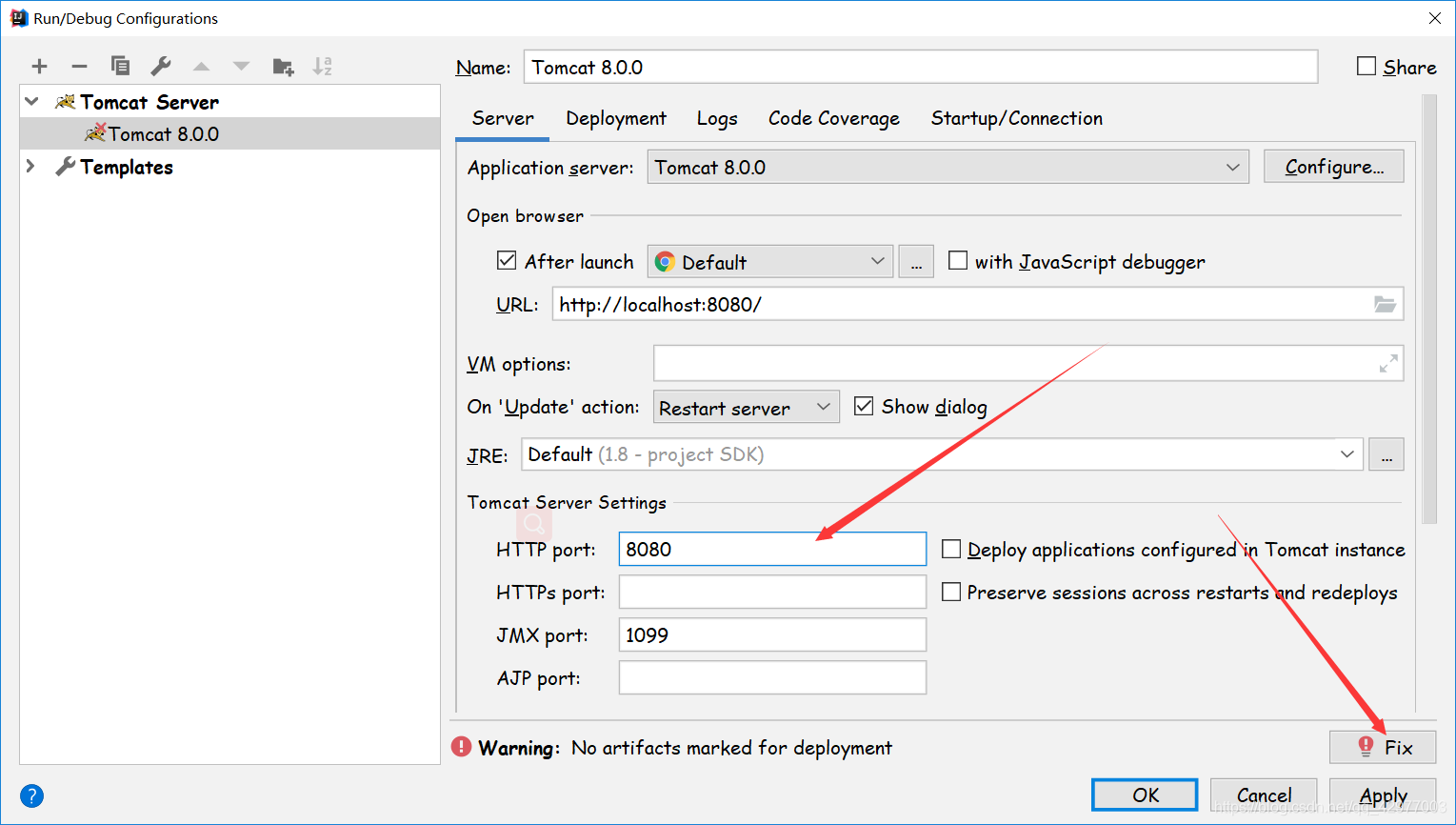Viewport: 1456px width, 825px height.
Task: Click the vertical scrollbar of the Server panel
Action: (x=1428, y=310)
